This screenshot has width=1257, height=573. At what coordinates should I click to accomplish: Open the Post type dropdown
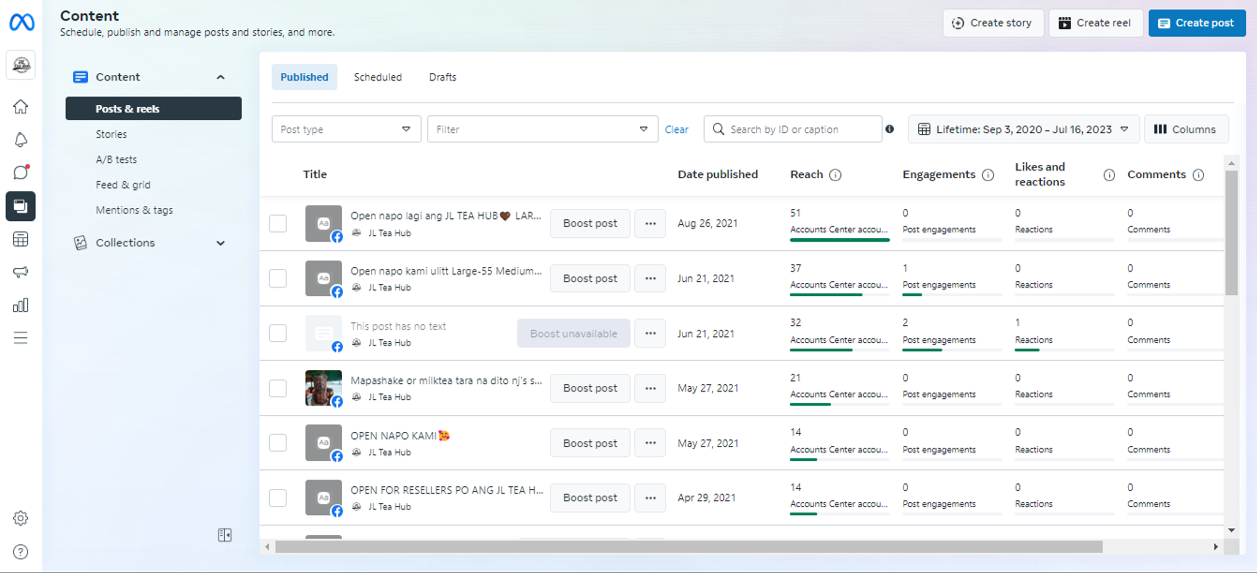pos(347,129)
